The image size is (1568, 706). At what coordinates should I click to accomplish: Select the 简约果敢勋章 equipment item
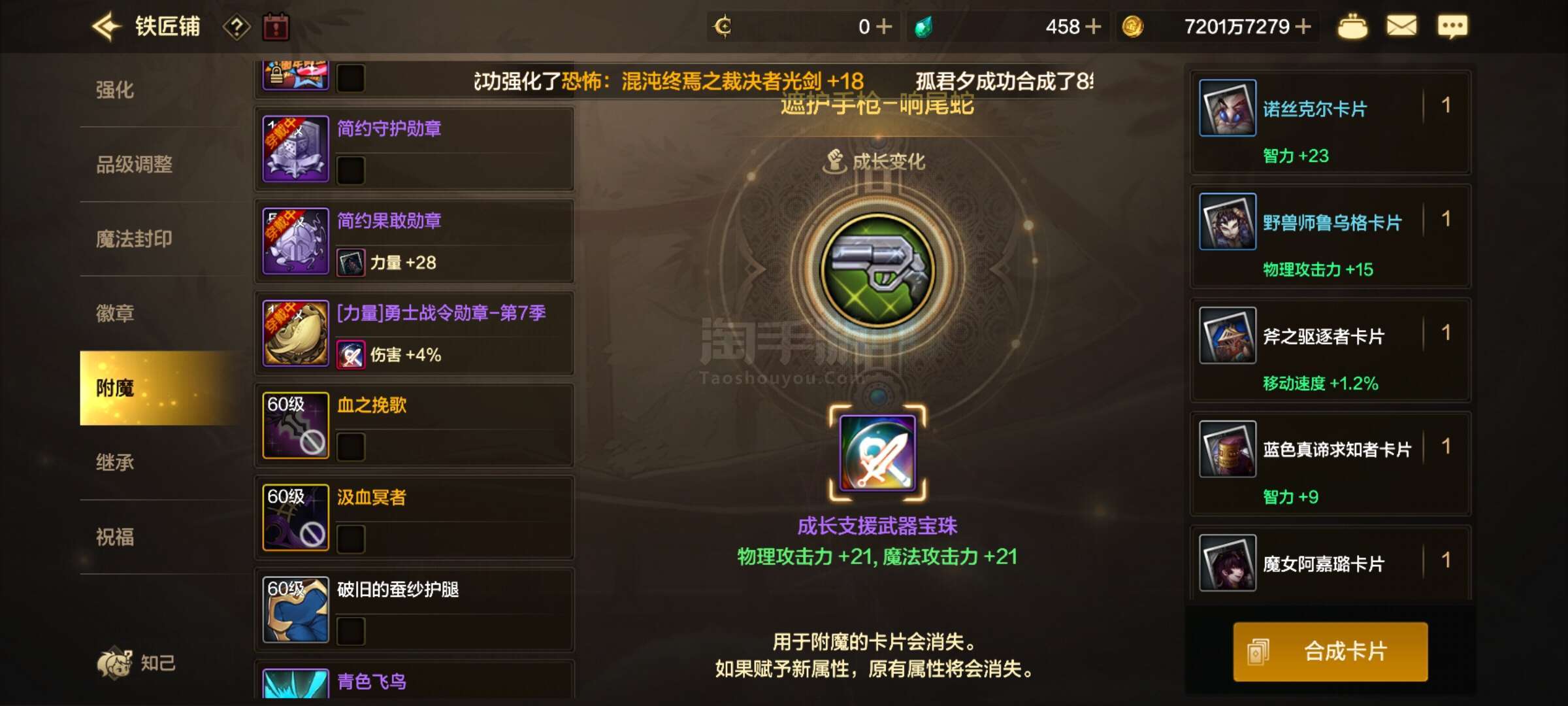point(414,241)
